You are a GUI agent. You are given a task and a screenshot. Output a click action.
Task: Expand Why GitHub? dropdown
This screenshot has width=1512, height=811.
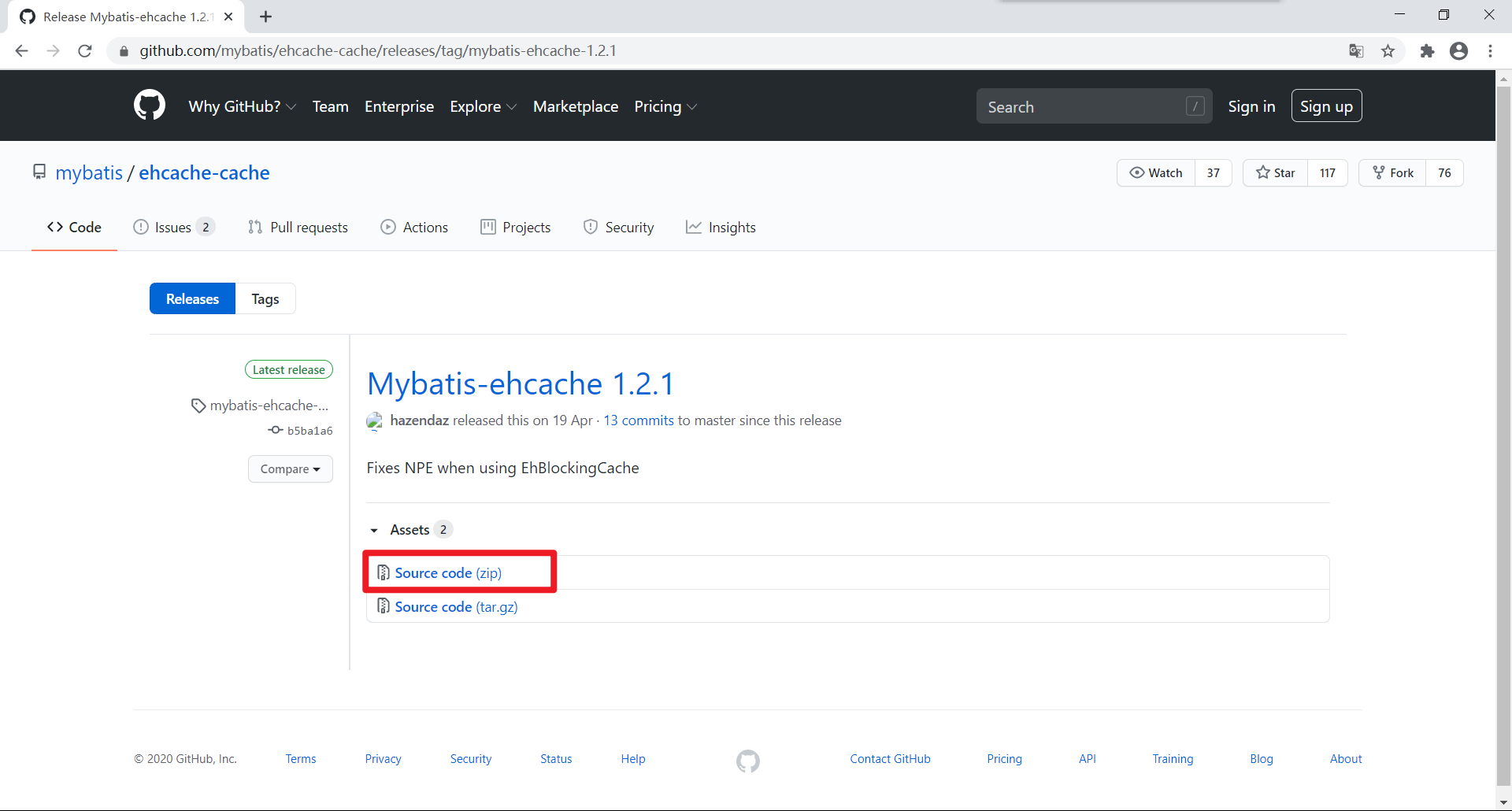(243, 106)
